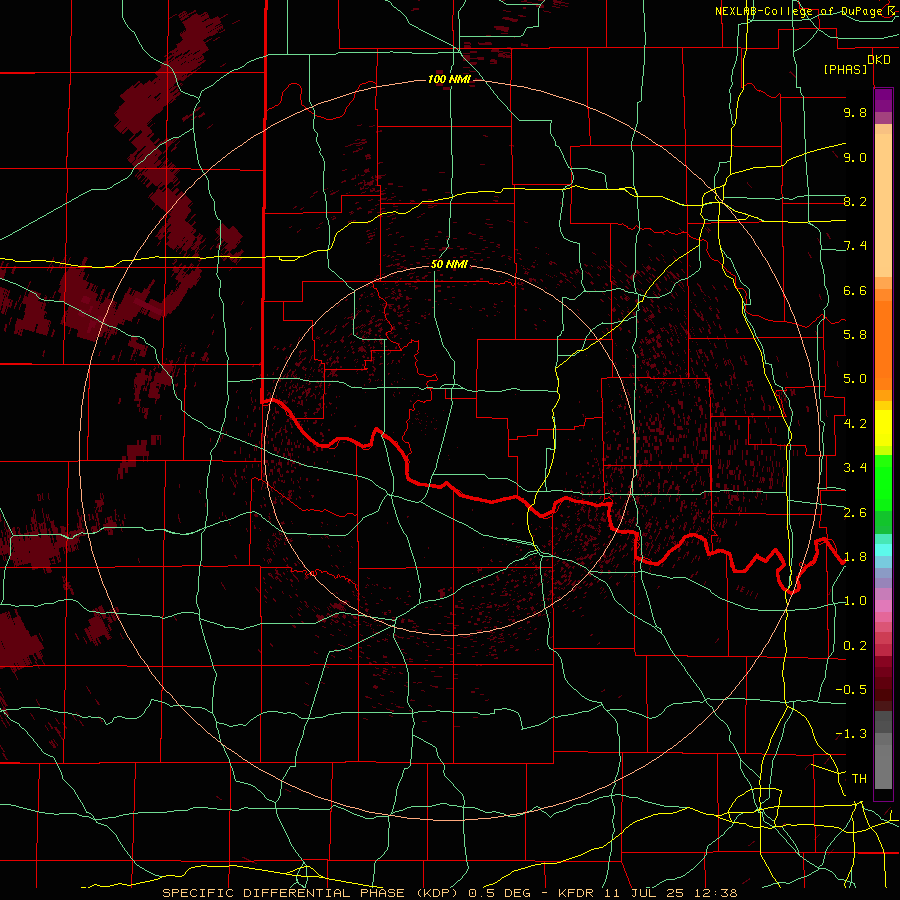The image size is (900, 900).
Task: Click the 1.0 scale value
Action: click(855, 601)
